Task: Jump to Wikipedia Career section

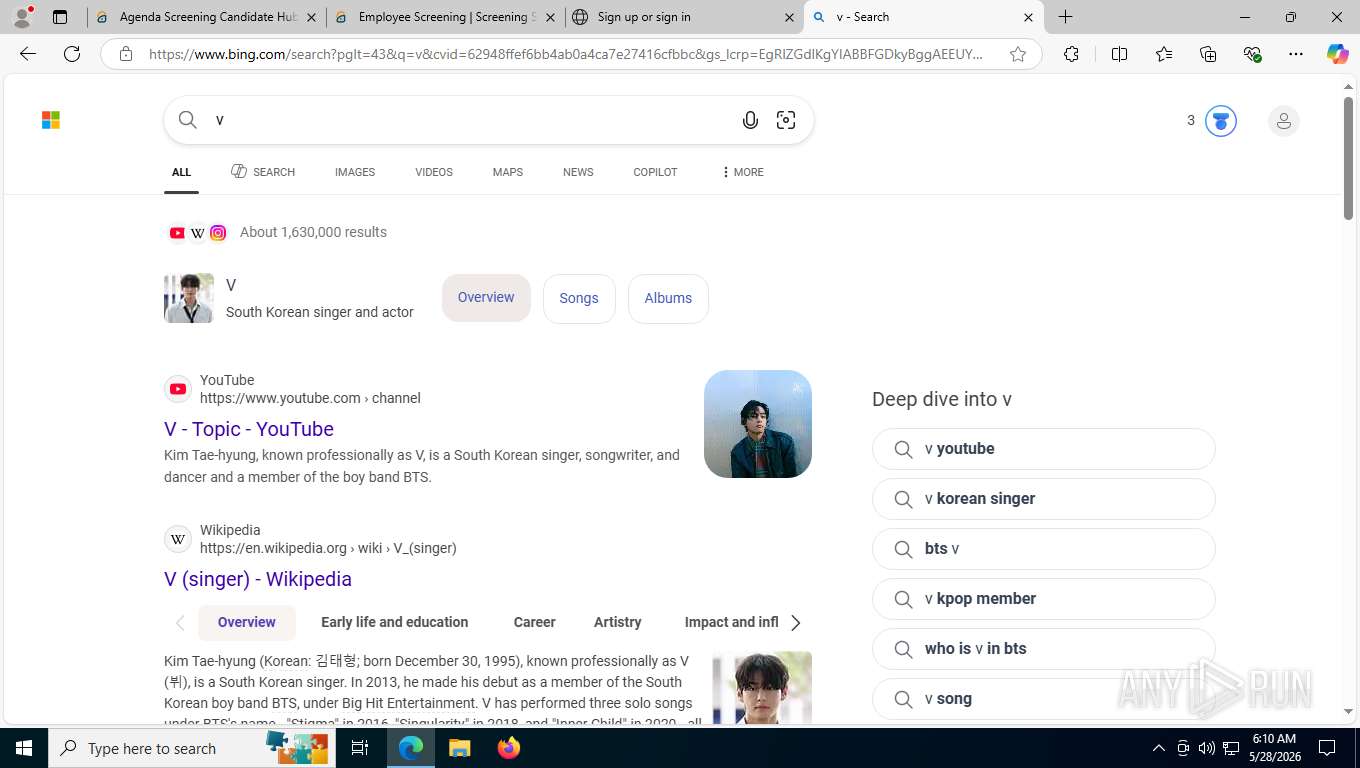Action: point(534,622)
